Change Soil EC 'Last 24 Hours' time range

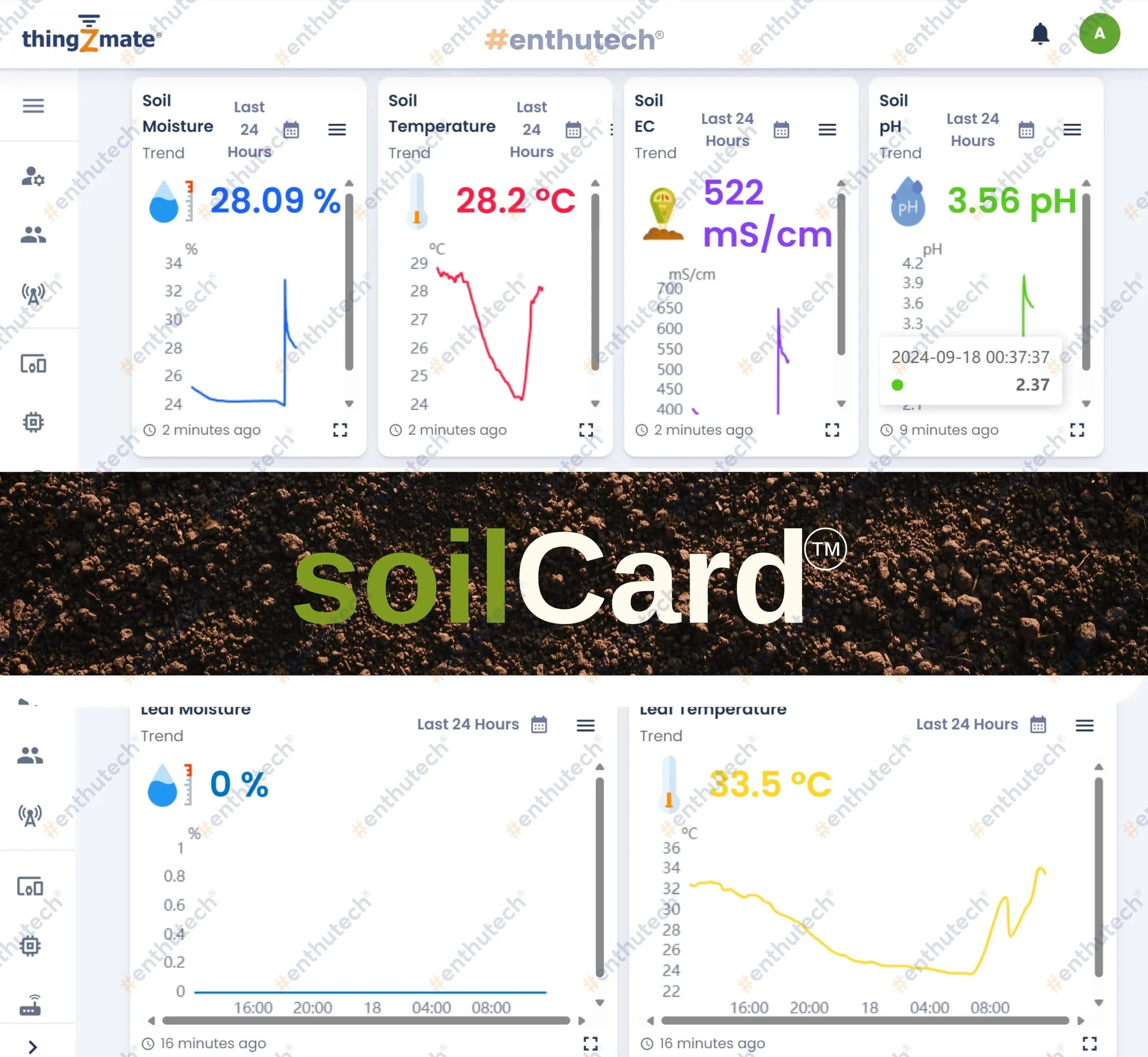(728, 130)
